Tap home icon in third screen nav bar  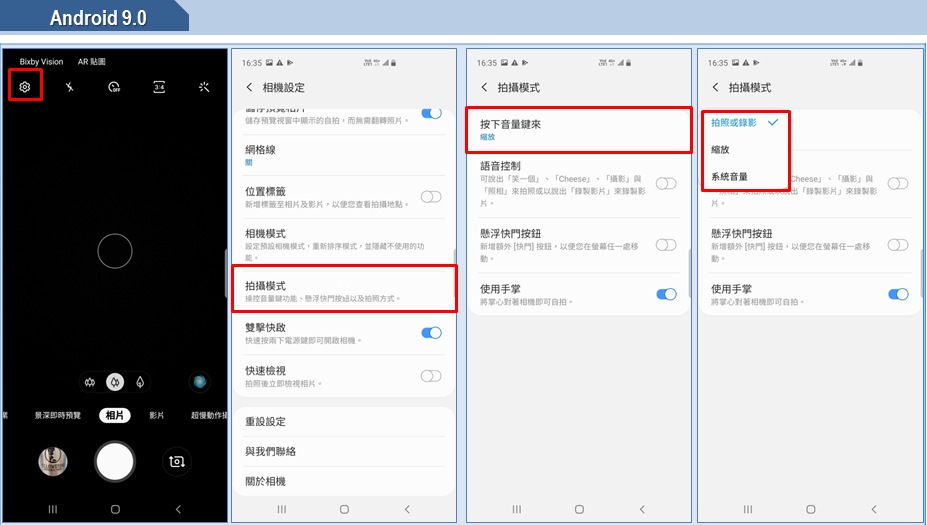[x=579, y=509]
